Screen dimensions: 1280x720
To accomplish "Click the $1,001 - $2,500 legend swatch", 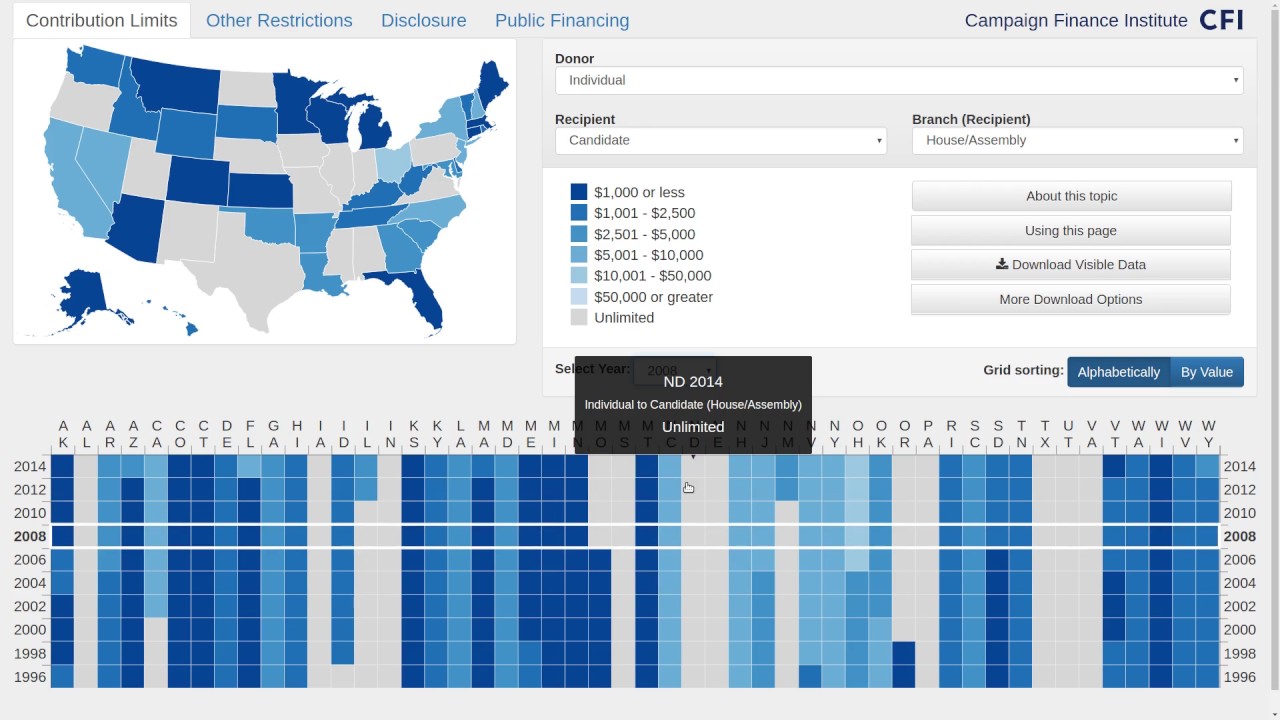I will pyautogui.click(x=579, y=213).
